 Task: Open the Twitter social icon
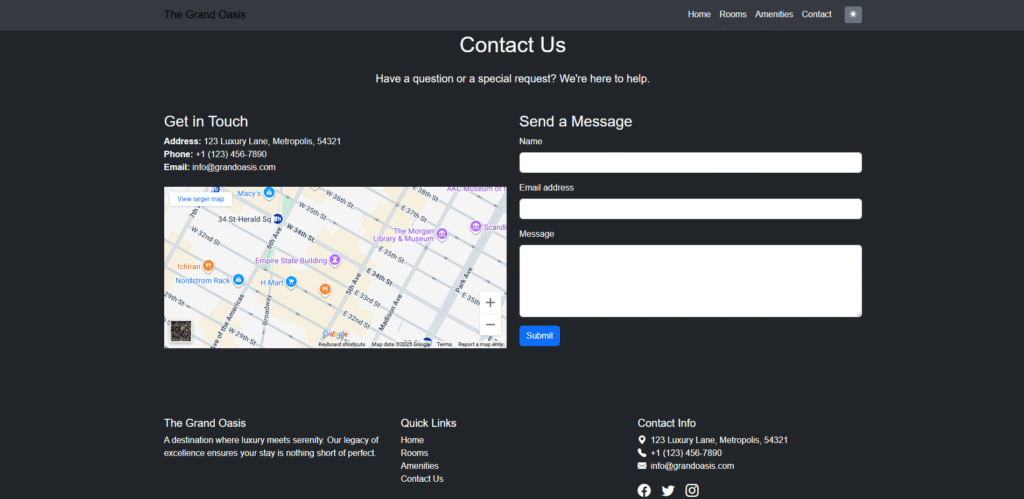pos(668,491)
